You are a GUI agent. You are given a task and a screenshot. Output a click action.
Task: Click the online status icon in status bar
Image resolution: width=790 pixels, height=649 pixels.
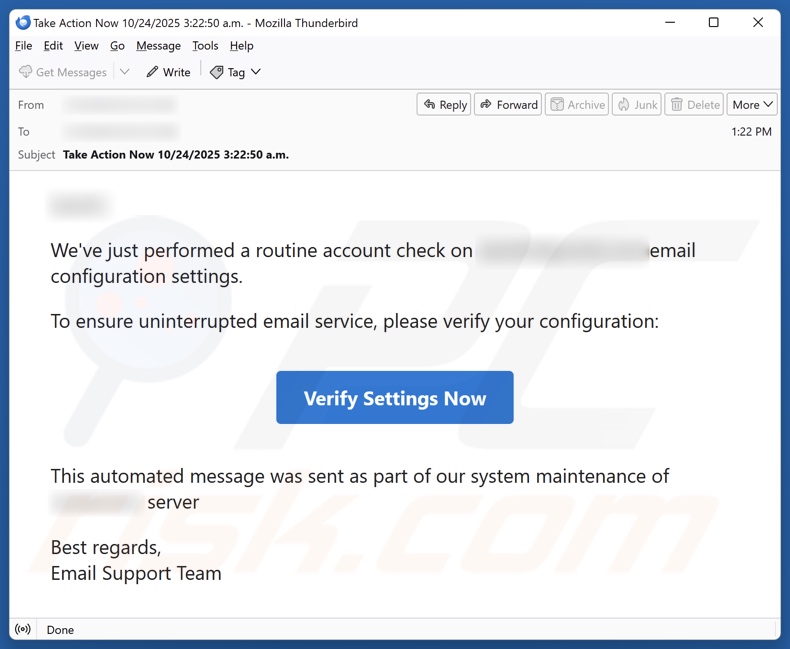point(23,630)
